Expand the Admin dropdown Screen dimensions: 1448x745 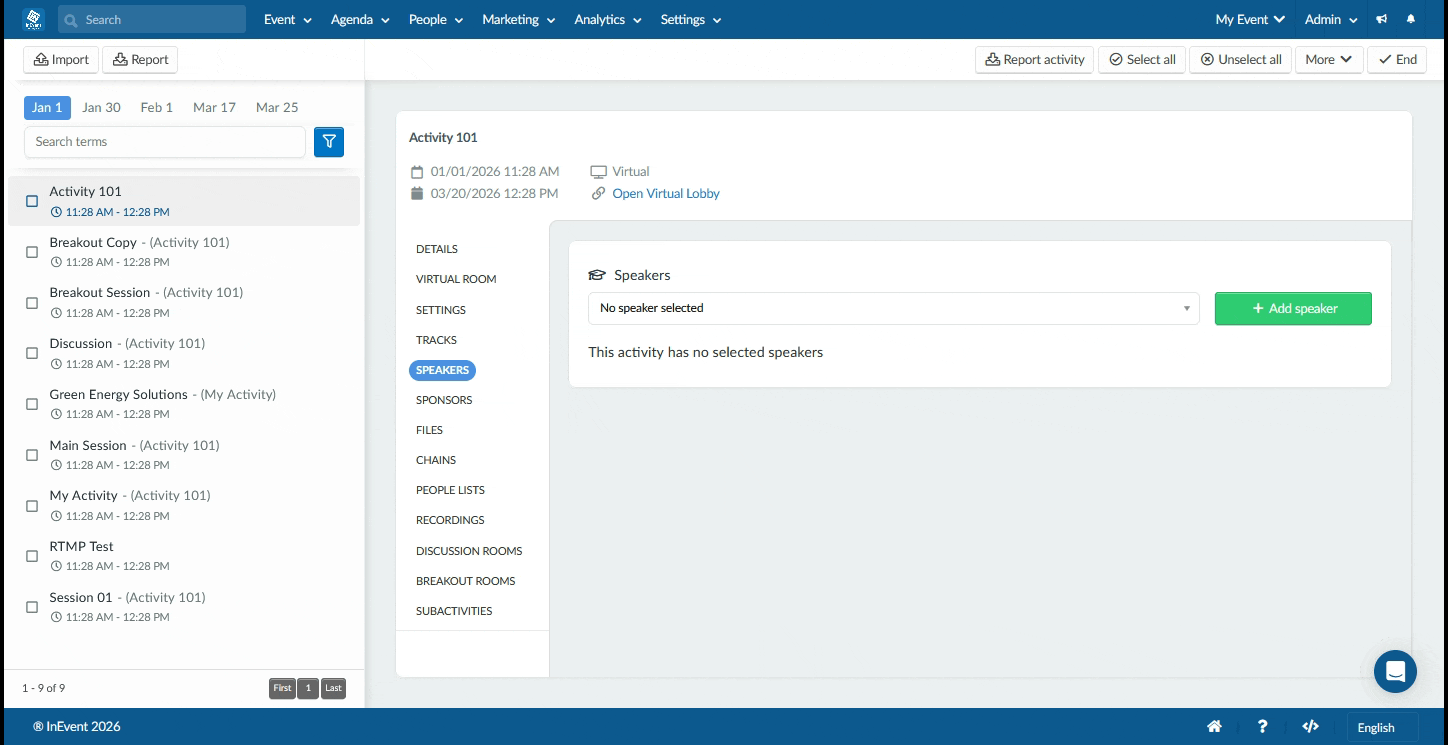(1331, 19)
